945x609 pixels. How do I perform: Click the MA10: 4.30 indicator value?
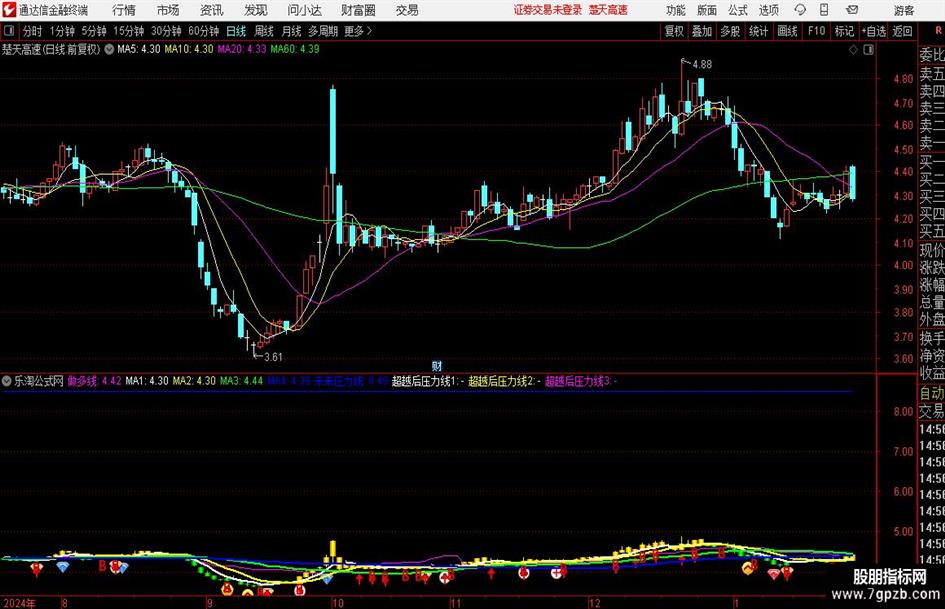click(x=189, y=49)
